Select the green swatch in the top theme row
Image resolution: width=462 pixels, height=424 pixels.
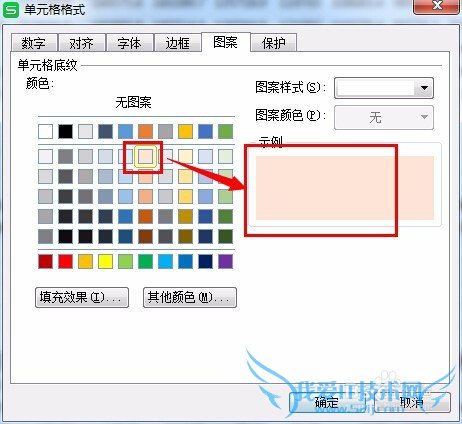point(225,131)
